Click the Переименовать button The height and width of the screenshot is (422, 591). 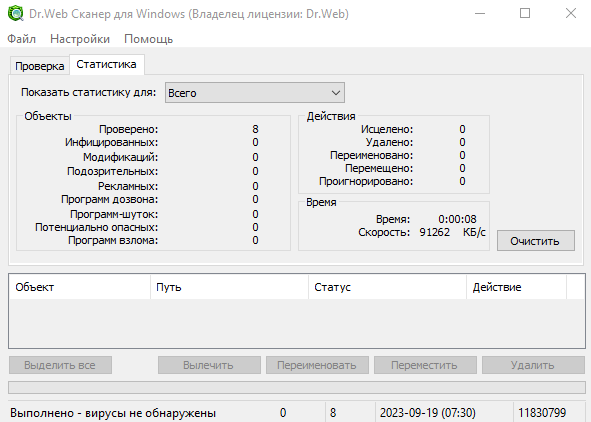tap(317, 365)
